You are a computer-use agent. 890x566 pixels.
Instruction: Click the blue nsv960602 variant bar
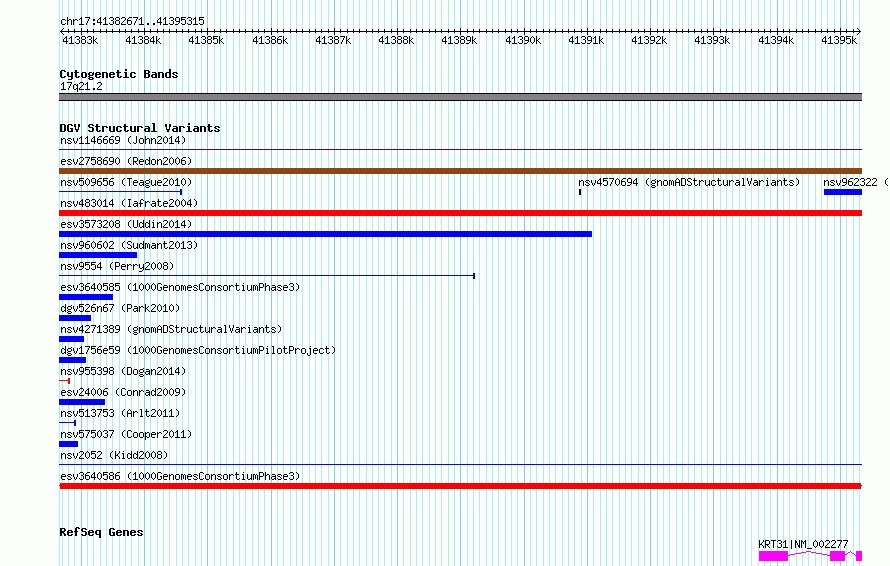pos(98,255)
